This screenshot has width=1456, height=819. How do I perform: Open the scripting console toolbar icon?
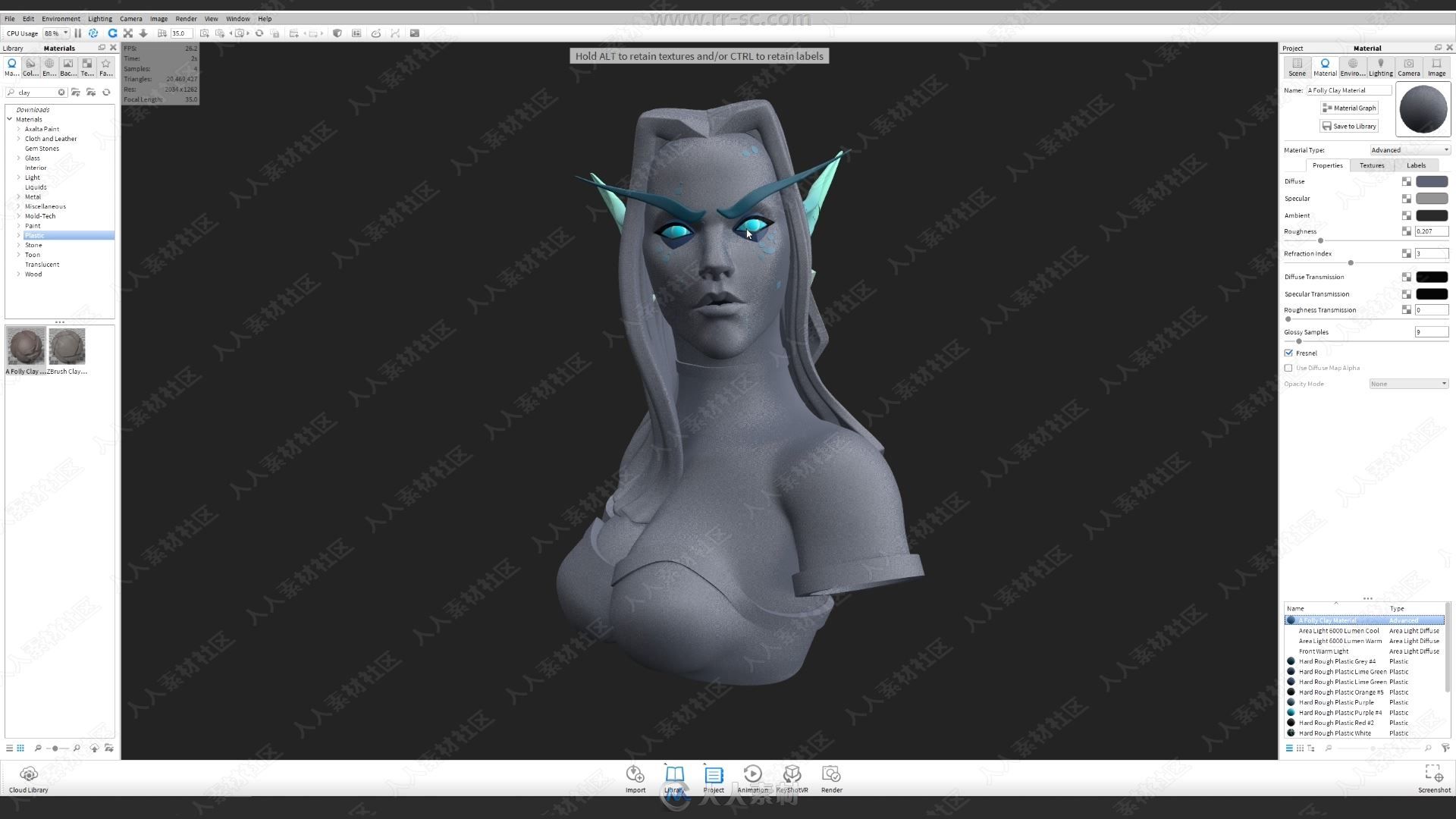click(x=415, y=33)
